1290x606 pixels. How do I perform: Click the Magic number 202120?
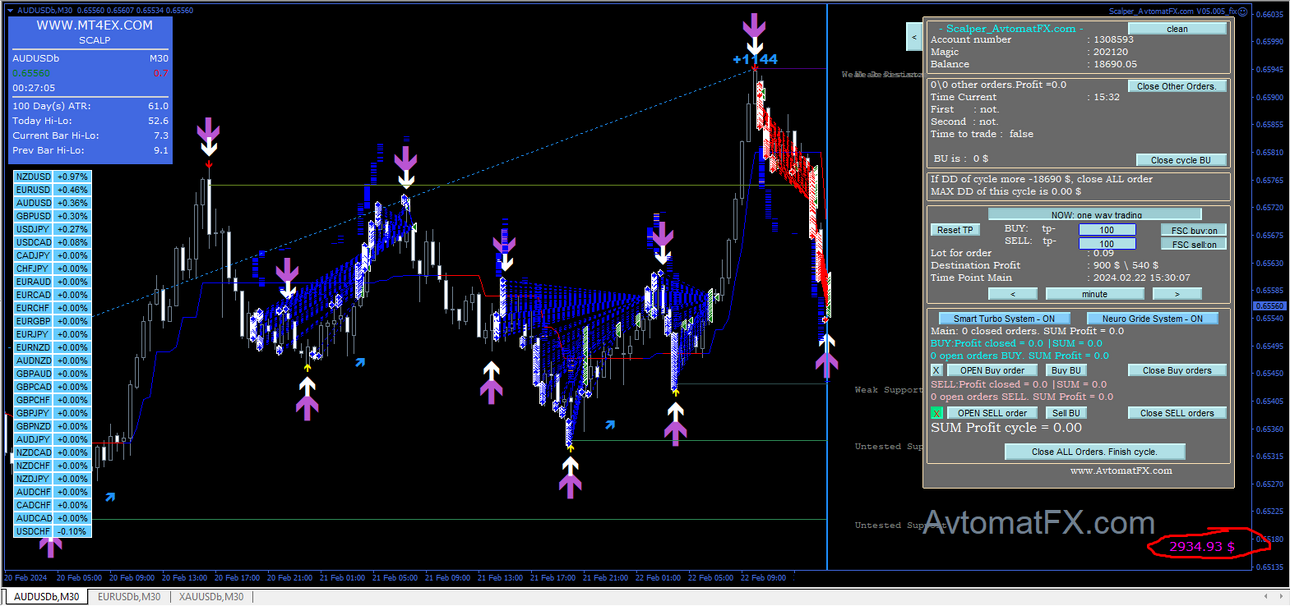tap(1110, 52)
